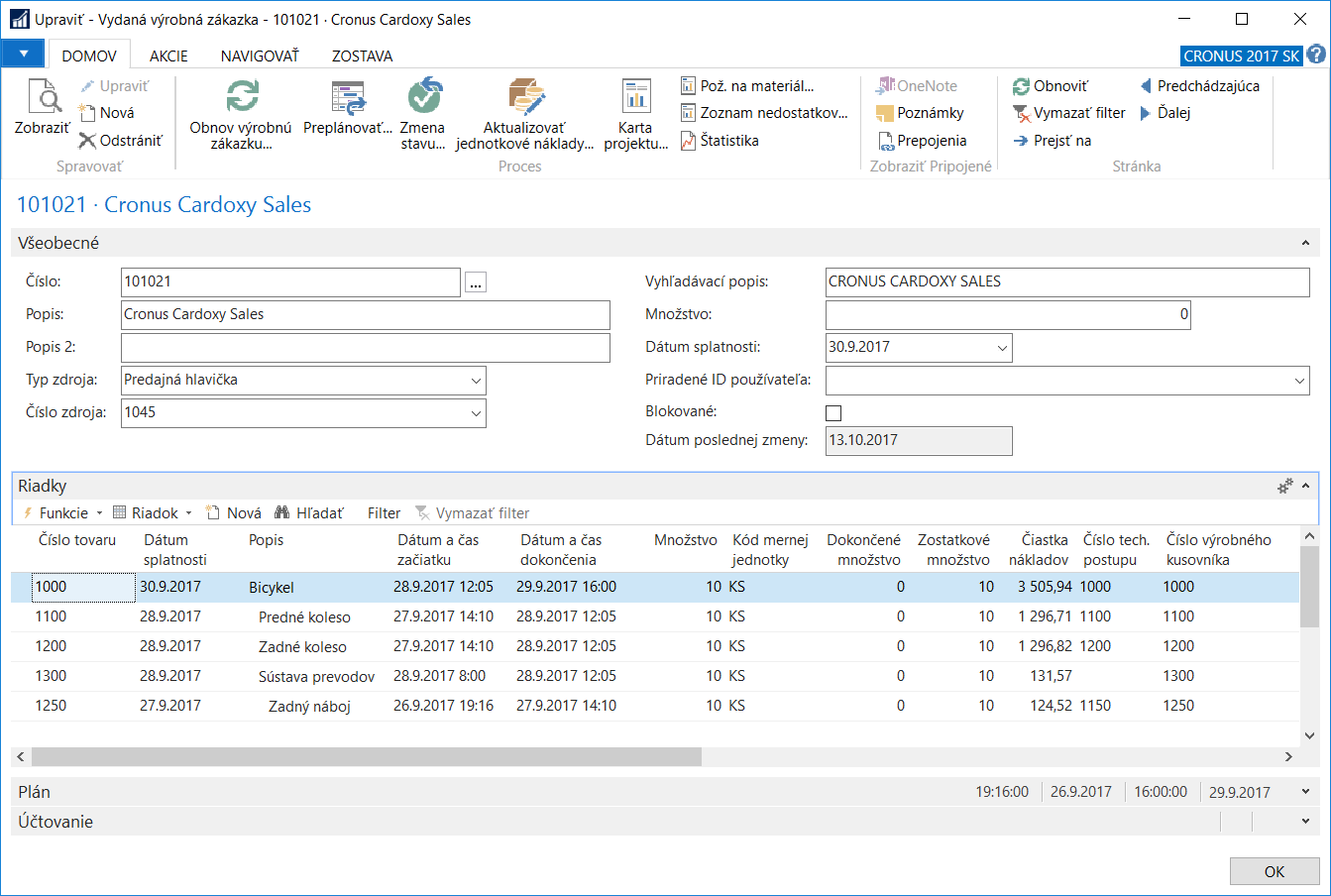Click the OneNote icon
The height and width of the screenshot is (896, 1331).
click(885, 86)
